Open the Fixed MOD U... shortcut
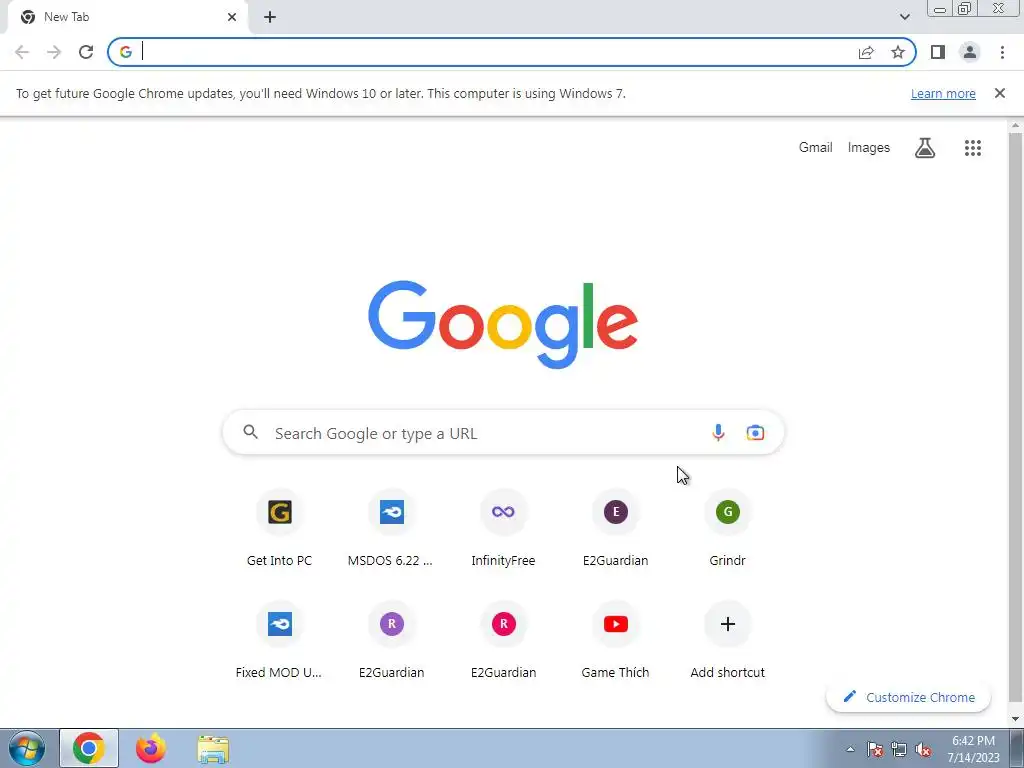Viewport: 1024px width, 768px height. [280, 641]
